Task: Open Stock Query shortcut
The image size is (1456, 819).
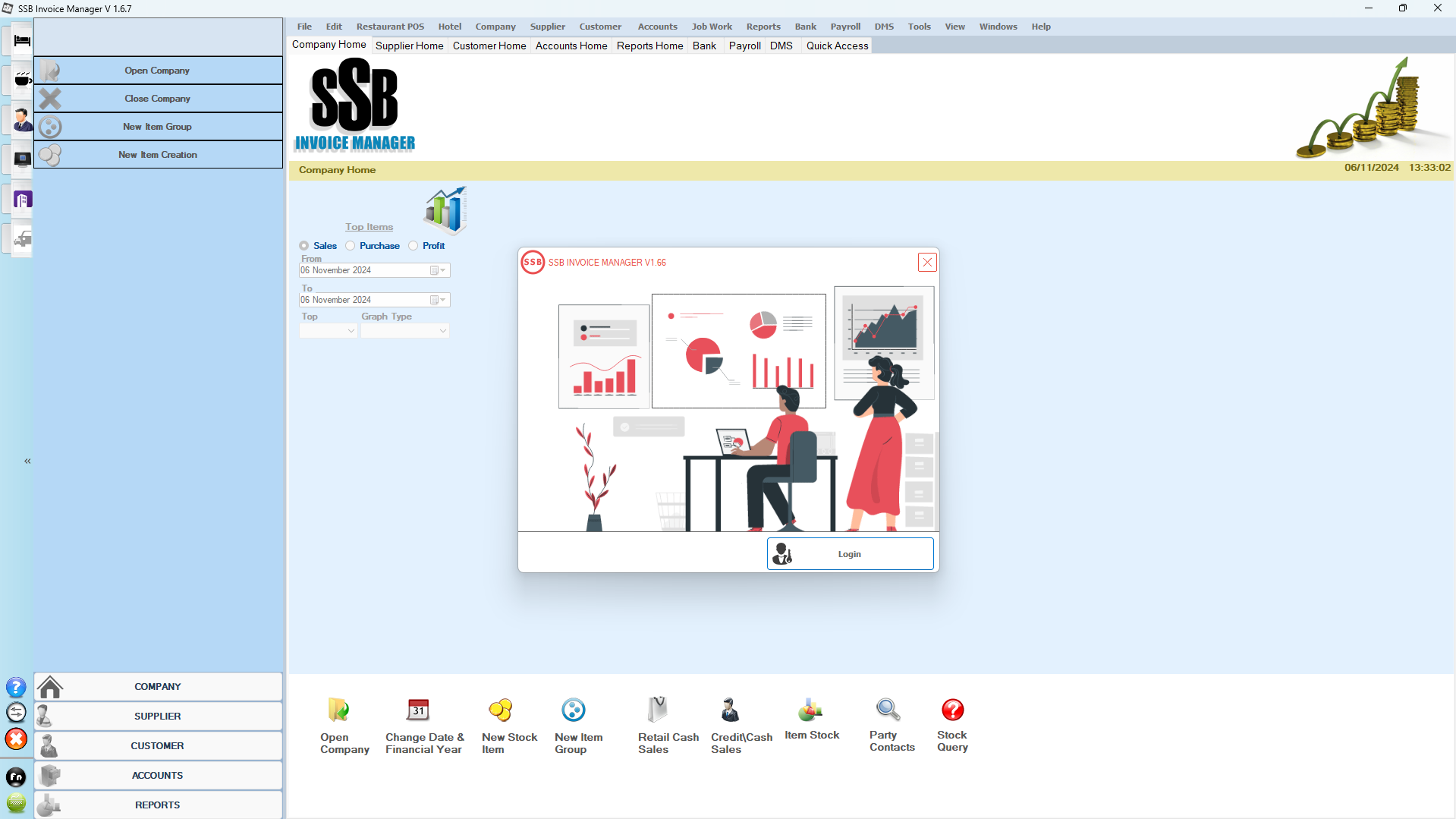Action: pos(953,710)
